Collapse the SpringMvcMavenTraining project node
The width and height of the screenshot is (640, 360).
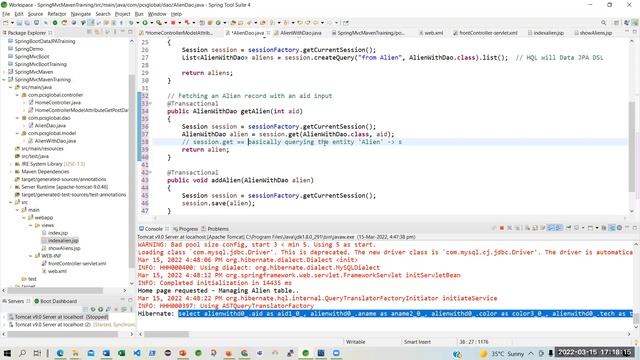point(4,80)
